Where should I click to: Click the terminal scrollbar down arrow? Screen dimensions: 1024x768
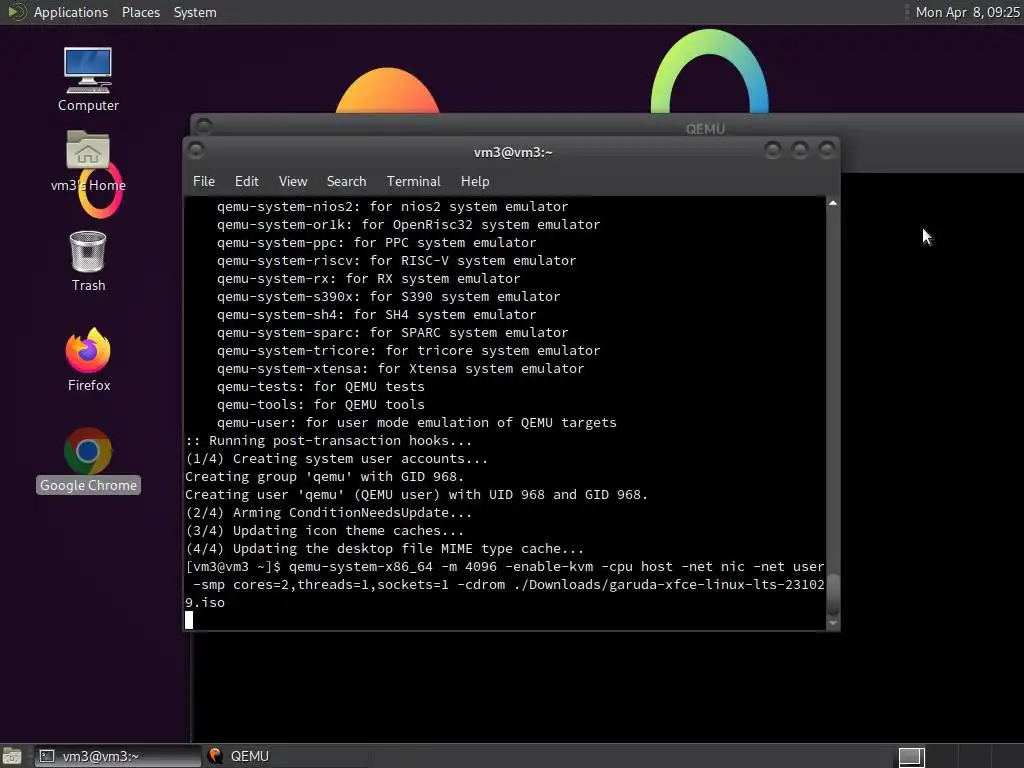[x=833, y=624]
